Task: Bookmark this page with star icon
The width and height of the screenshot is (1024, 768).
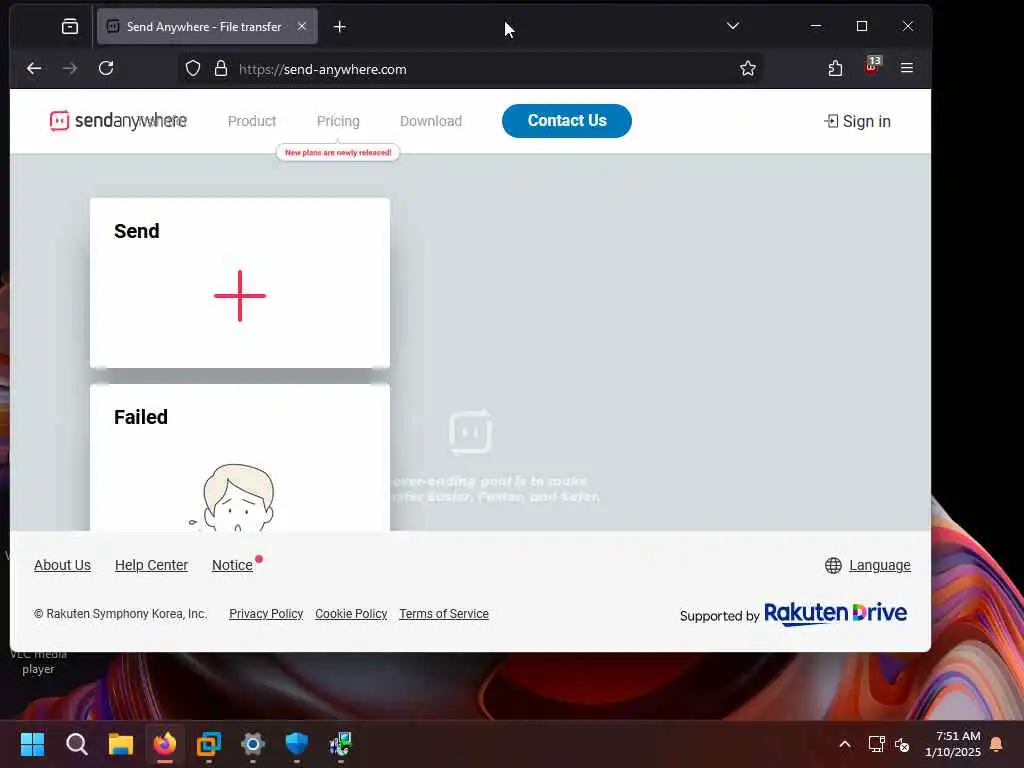Action: point(748,69)
